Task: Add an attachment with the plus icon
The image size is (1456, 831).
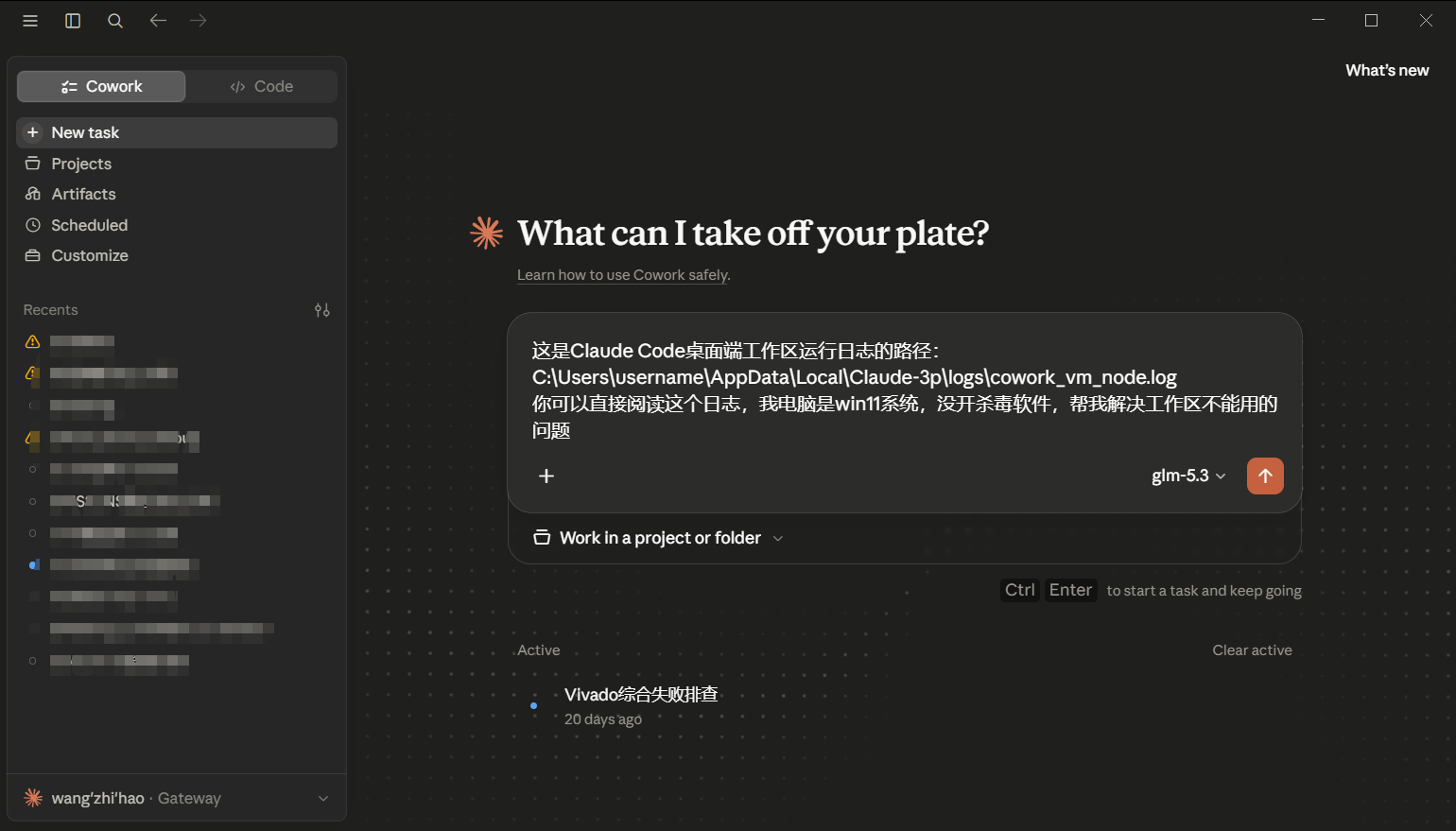Action: pyautogui.click(x=546, y=476)
